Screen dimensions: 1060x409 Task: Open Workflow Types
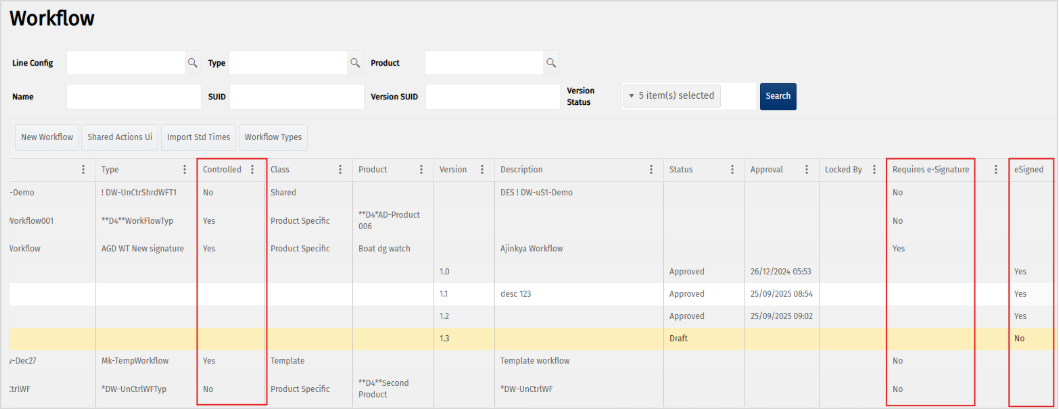(x=274, y=137)
